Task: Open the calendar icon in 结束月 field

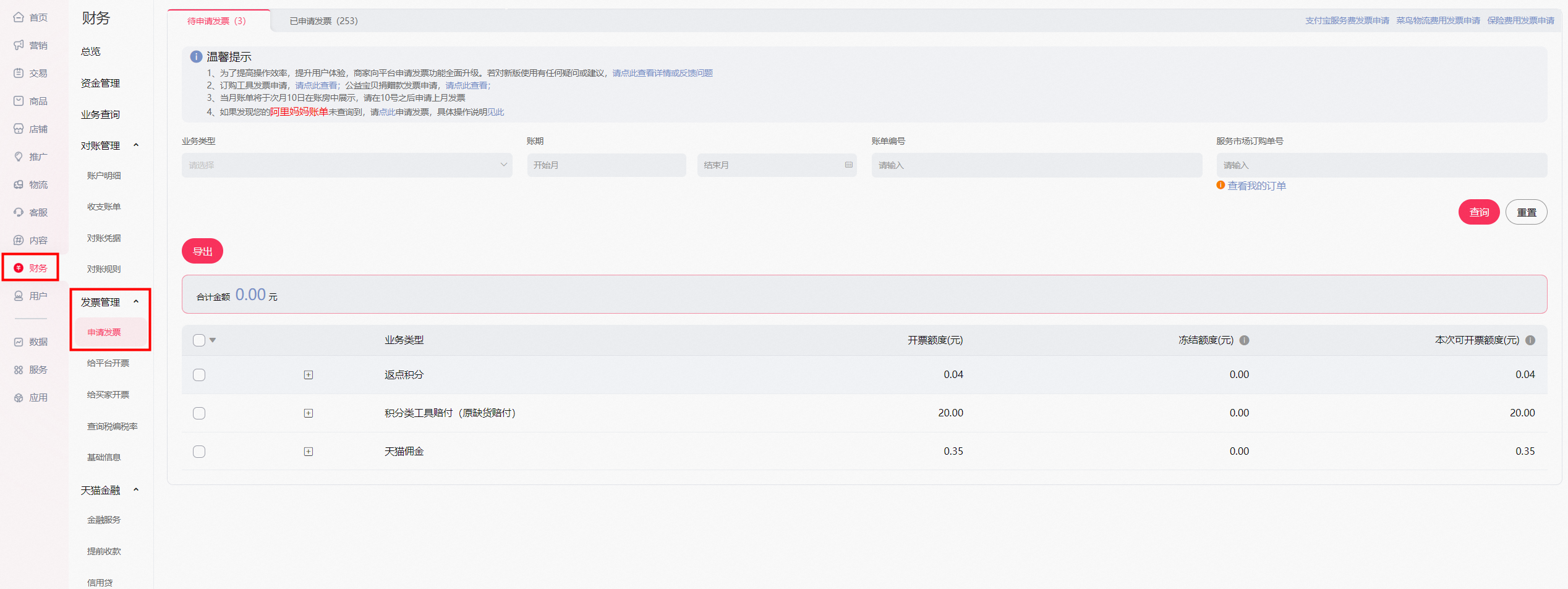Action: click(849, 165)
